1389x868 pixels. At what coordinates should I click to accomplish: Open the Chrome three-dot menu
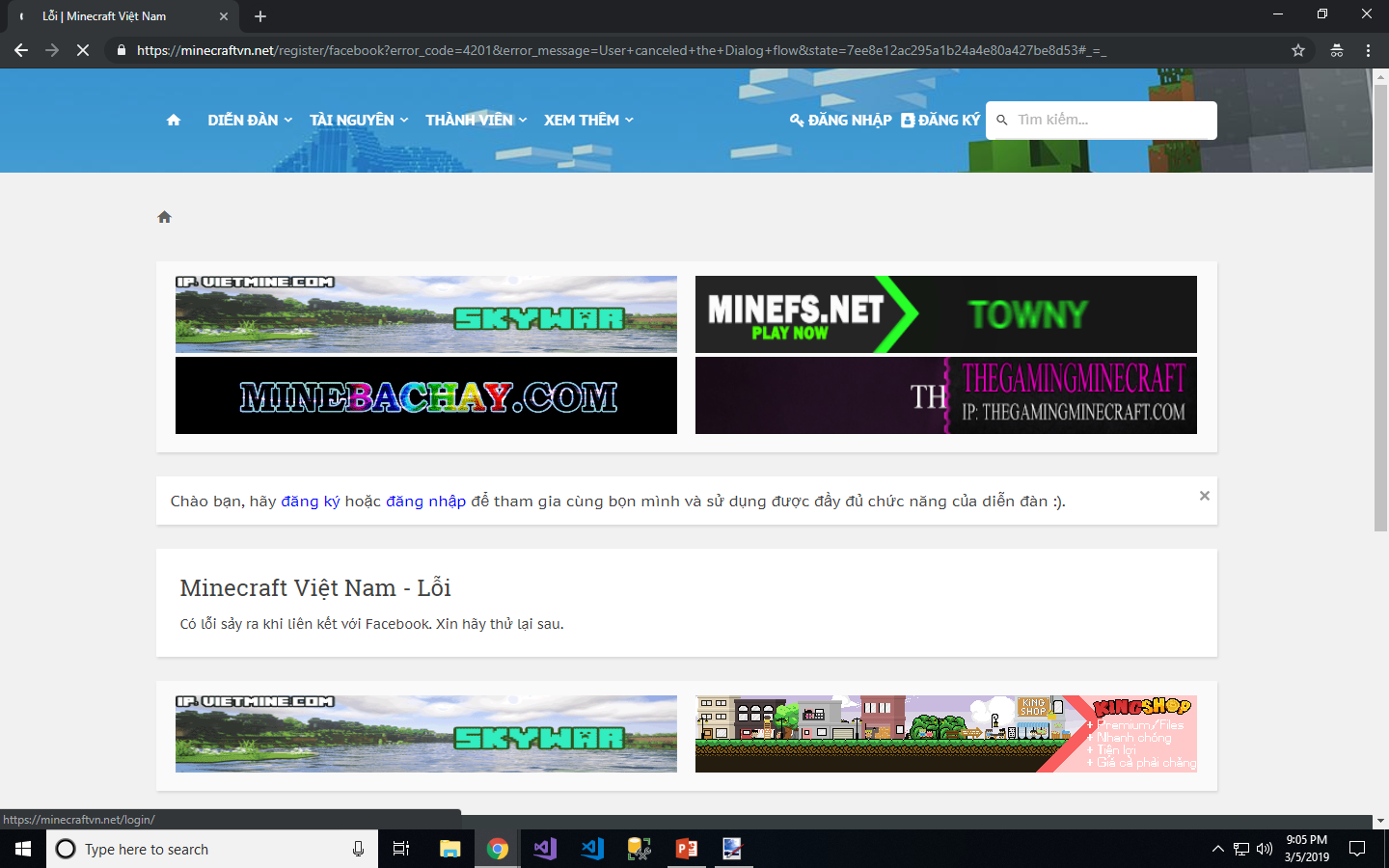coord(1368,50)
